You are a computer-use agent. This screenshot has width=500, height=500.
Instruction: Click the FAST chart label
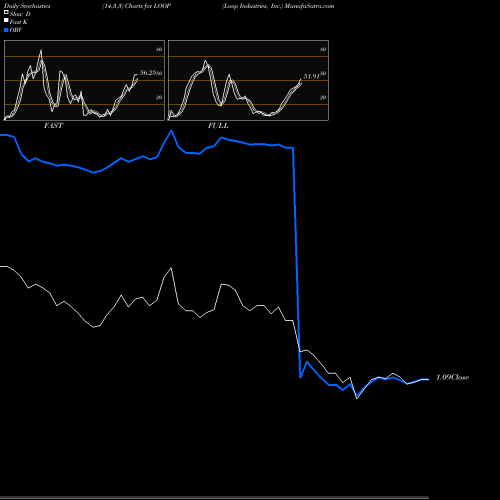[x=53, y=126]
